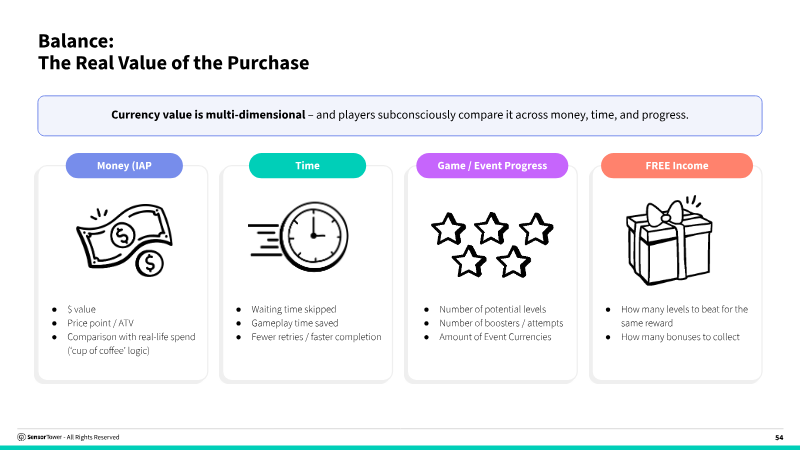
Task: Click the Sensor Tower logo icon
Action: (x=22, y=437)
